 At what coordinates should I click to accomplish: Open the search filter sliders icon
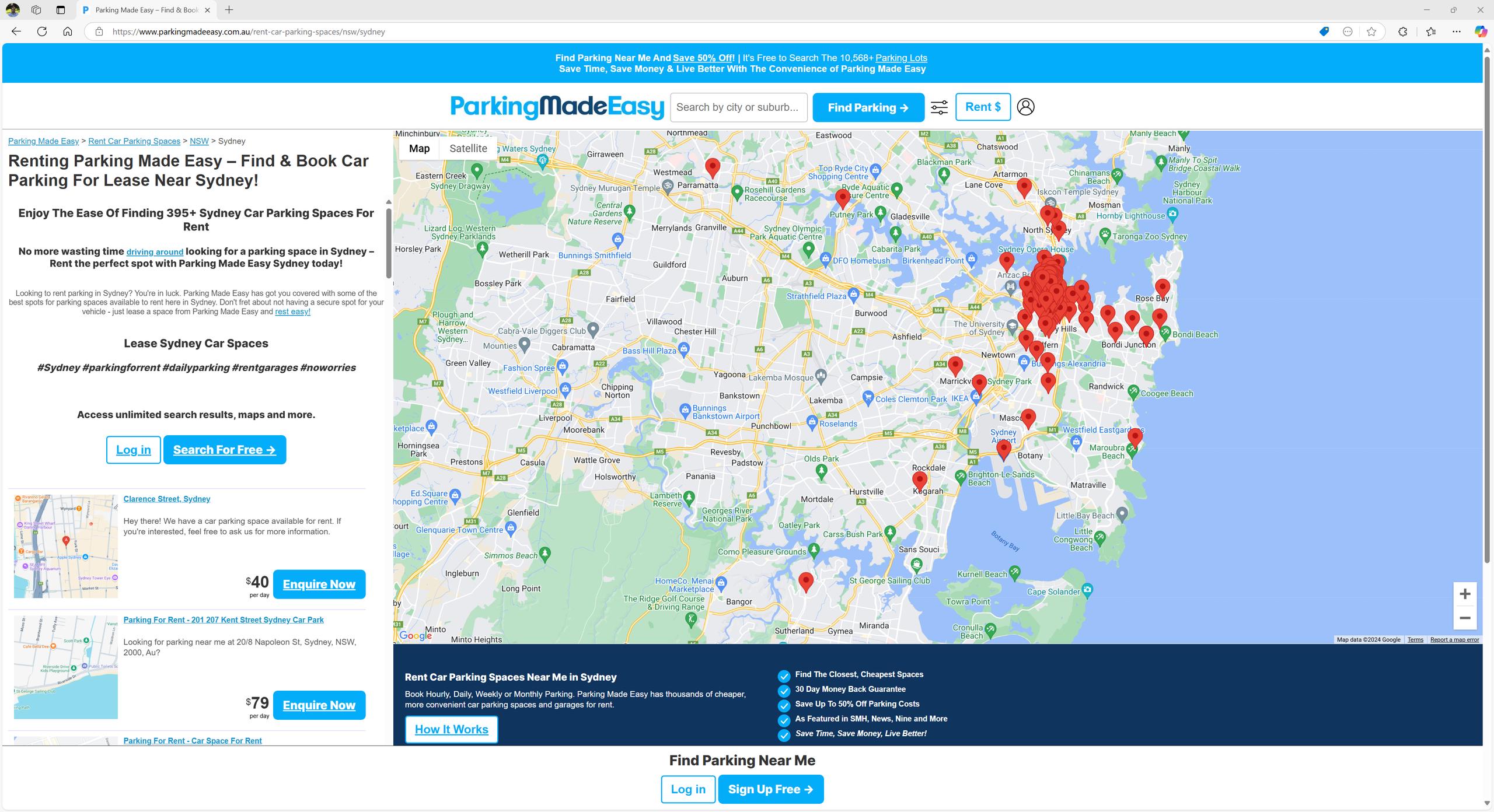tap(939, 107)
